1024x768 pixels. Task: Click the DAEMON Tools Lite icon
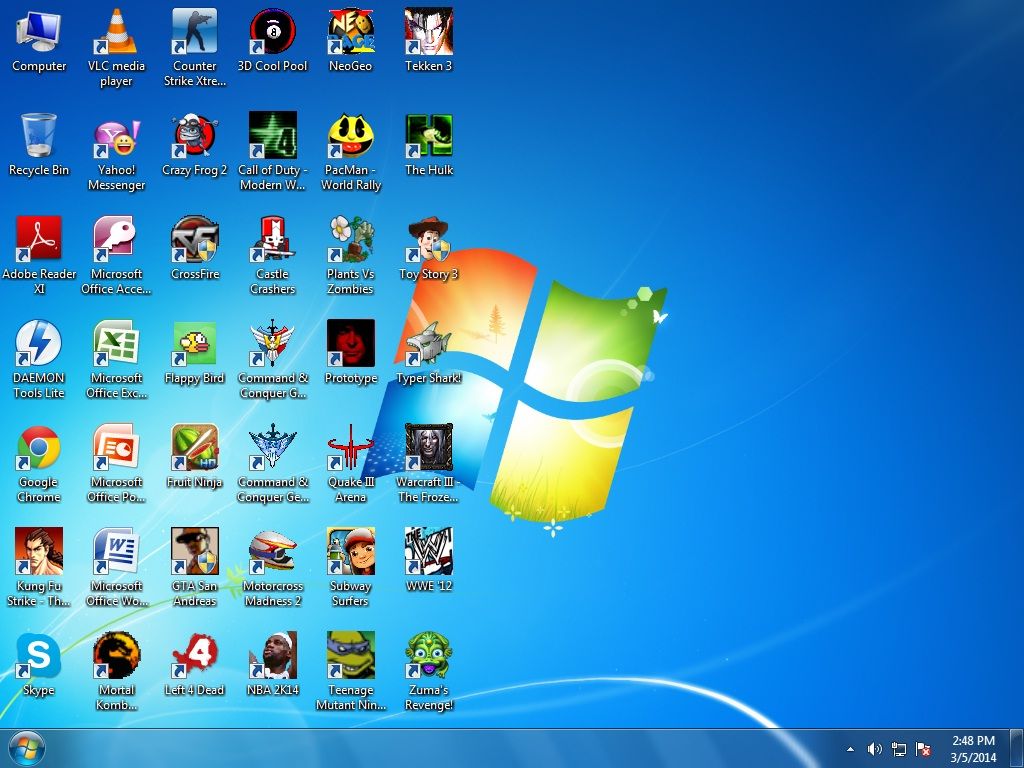[x=39, y=344]
